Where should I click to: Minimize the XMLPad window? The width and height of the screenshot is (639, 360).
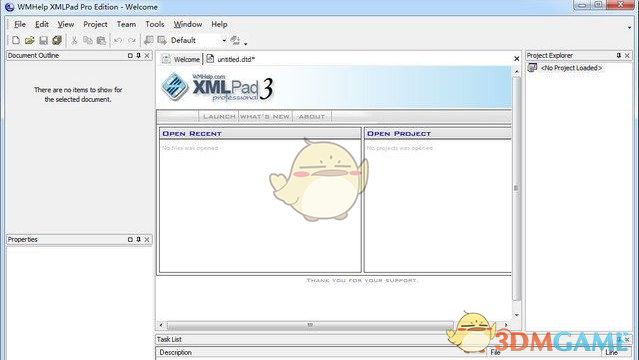(x=582, y=5)
